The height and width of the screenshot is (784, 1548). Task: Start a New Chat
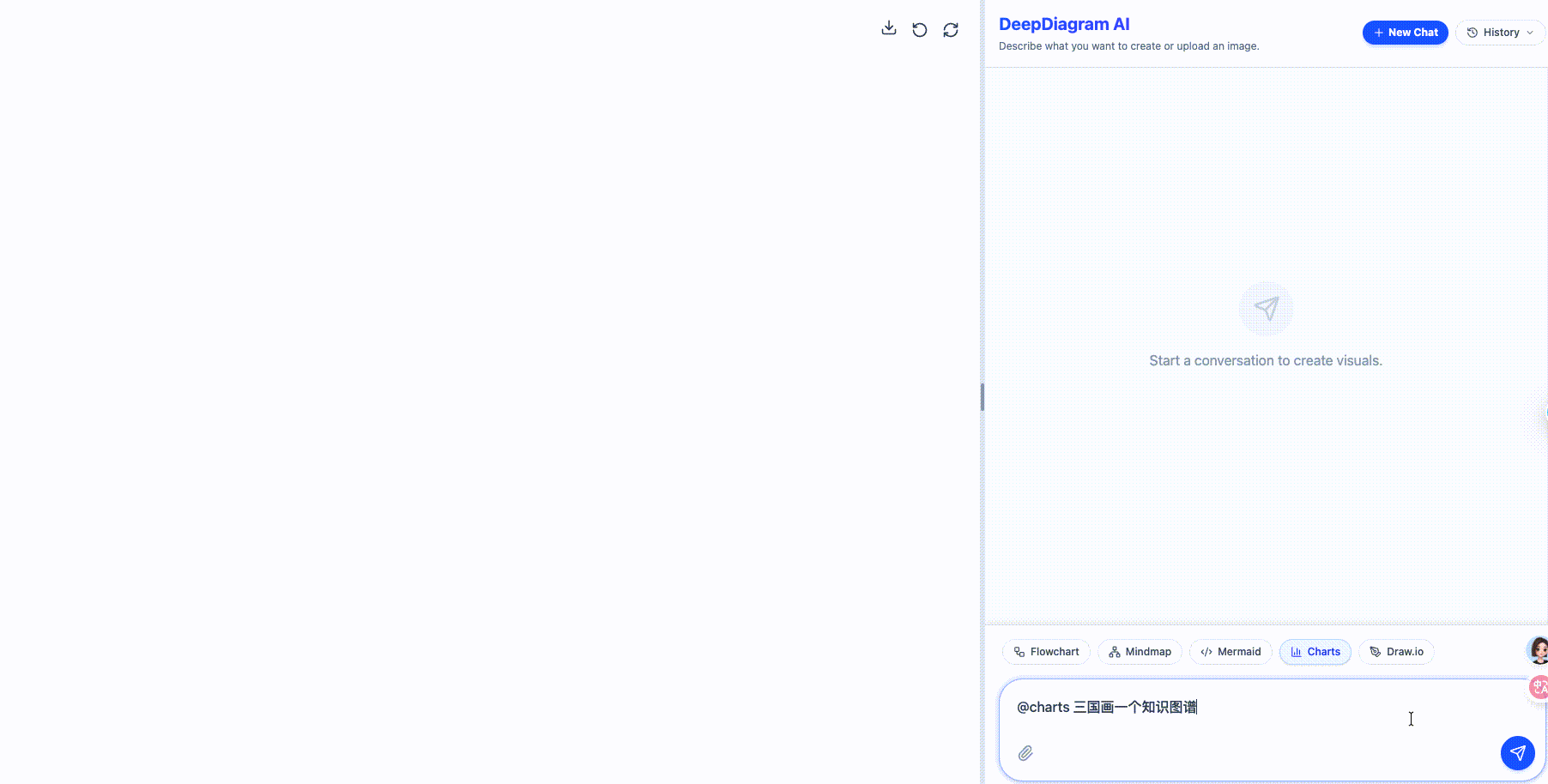click(x=1405, y=33)
